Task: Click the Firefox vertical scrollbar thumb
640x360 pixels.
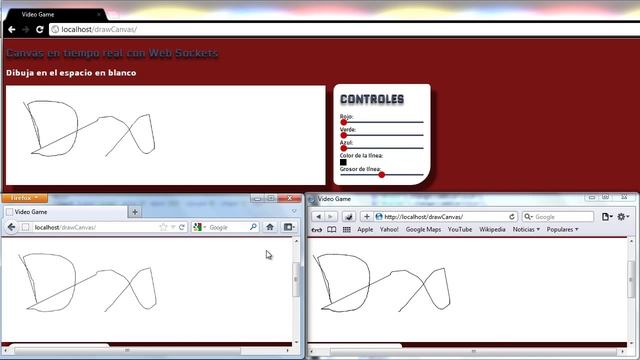Action: pos(296,280)
